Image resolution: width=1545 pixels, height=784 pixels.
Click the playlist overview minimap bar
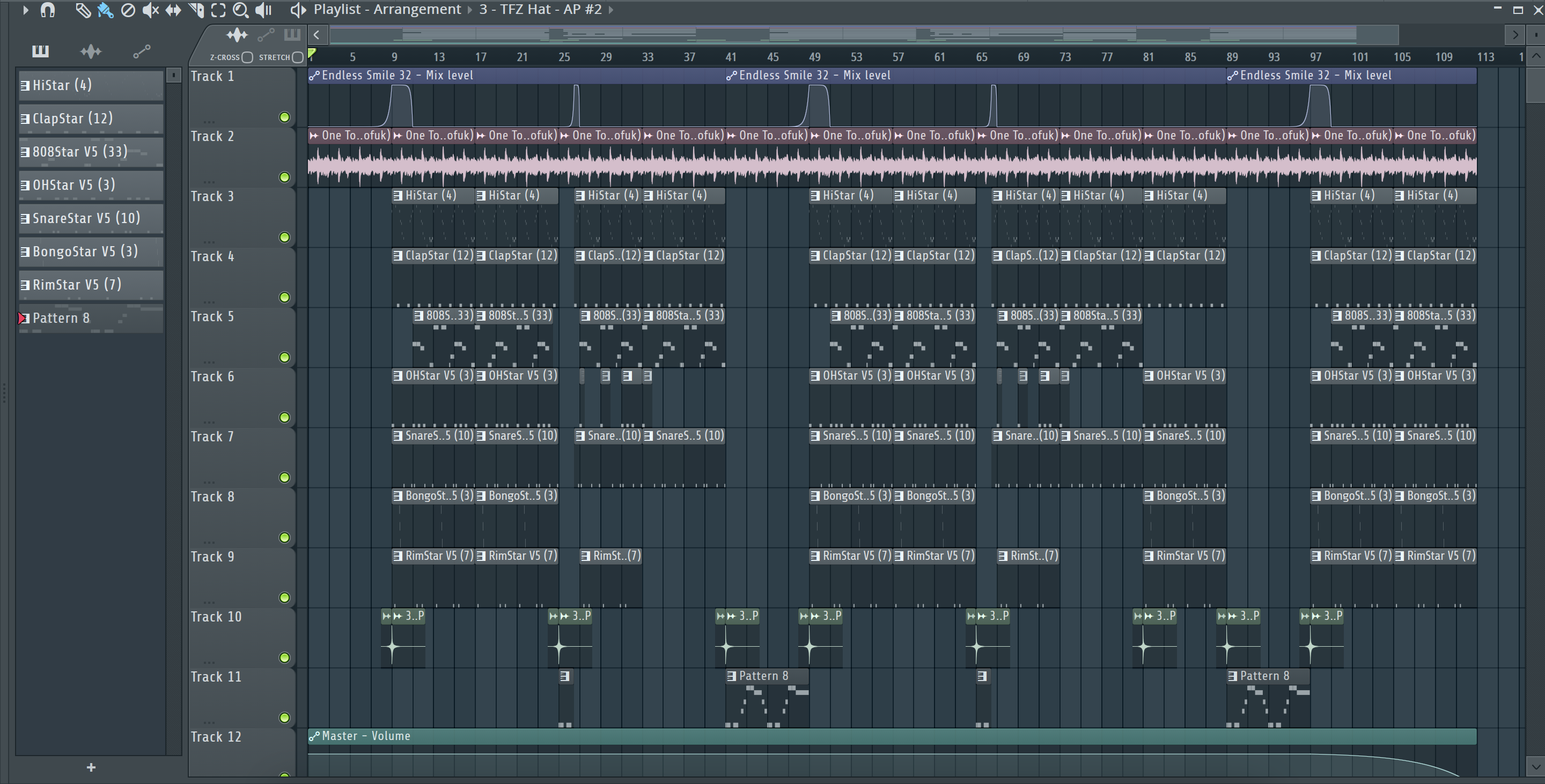coord(864,35)
